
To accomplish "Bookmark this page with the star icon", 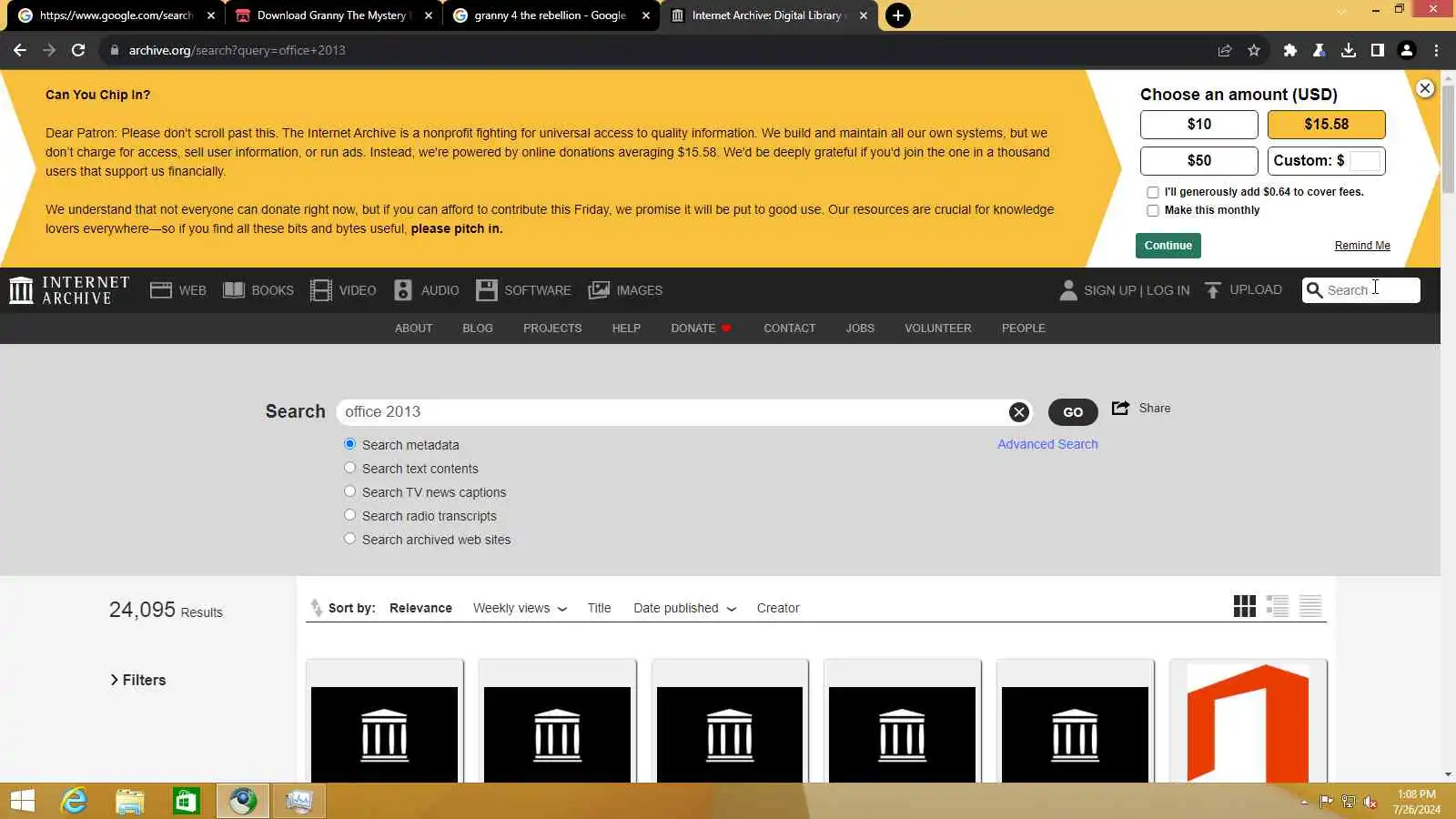I will click(1254, 50).
